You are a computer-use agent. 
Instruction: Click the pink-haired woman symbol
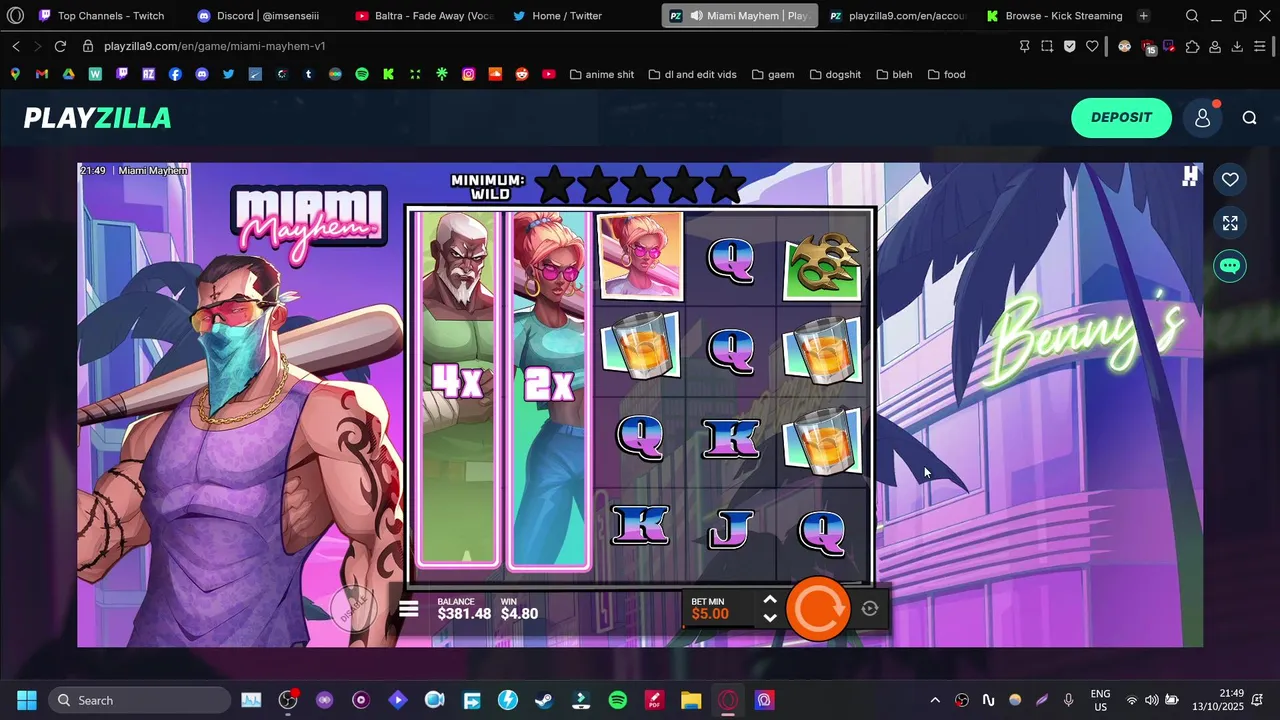(640, 256)
